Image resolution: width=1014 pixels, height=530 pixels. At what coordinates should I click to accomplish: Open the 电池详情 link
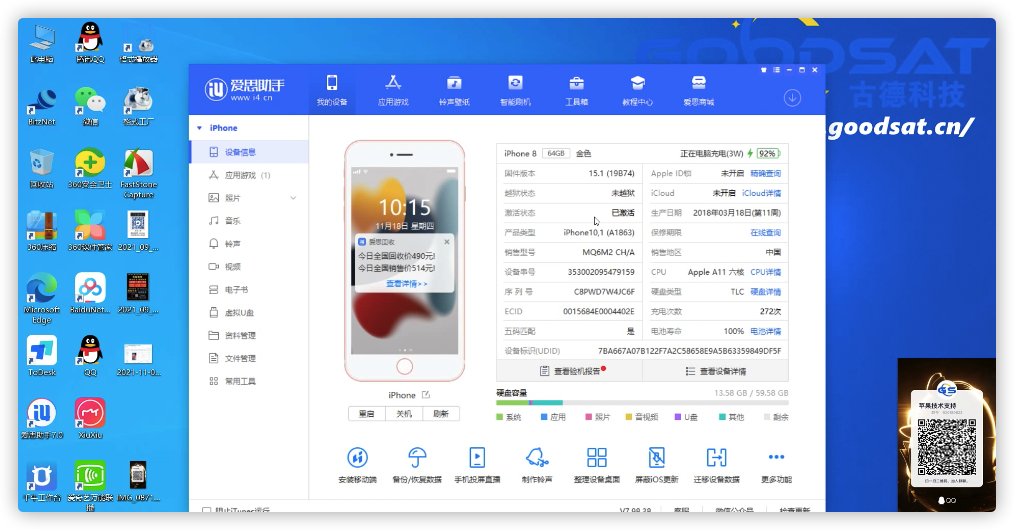tap(766, 331)
